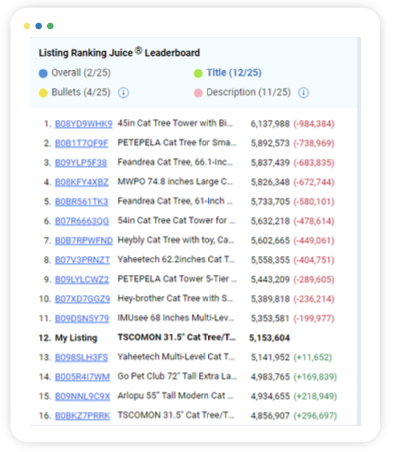Click difference value (-478,614)
393x452 pixels.
click(x=314, y=221)
